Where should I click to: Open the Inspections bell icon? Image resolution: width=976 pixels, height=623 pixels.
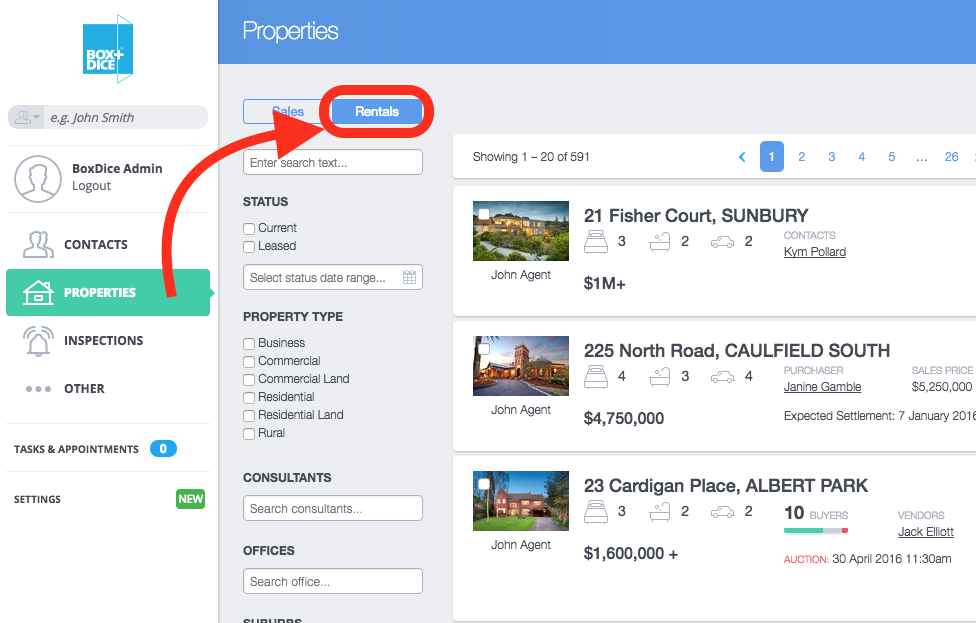[x=38, y=340]
